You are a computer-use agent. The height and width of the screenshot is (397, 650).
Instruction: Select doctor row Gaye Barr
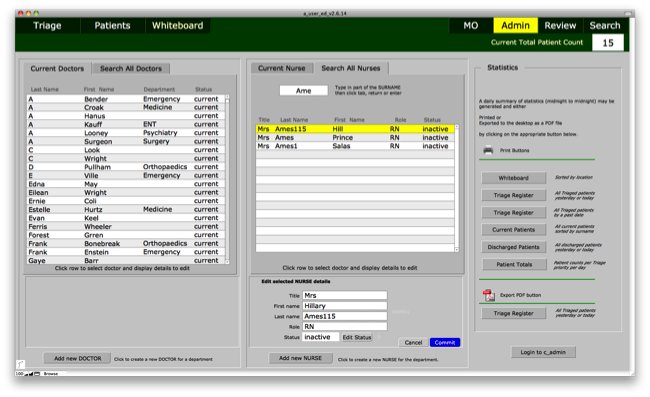coord(126,261)
